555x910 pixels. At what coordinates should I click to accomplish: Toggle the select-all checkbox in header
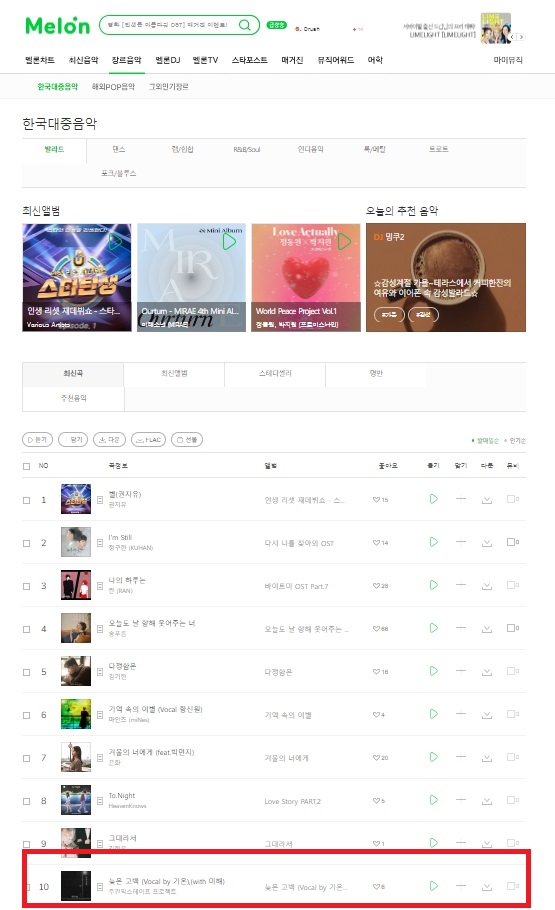tap(26, 466)
